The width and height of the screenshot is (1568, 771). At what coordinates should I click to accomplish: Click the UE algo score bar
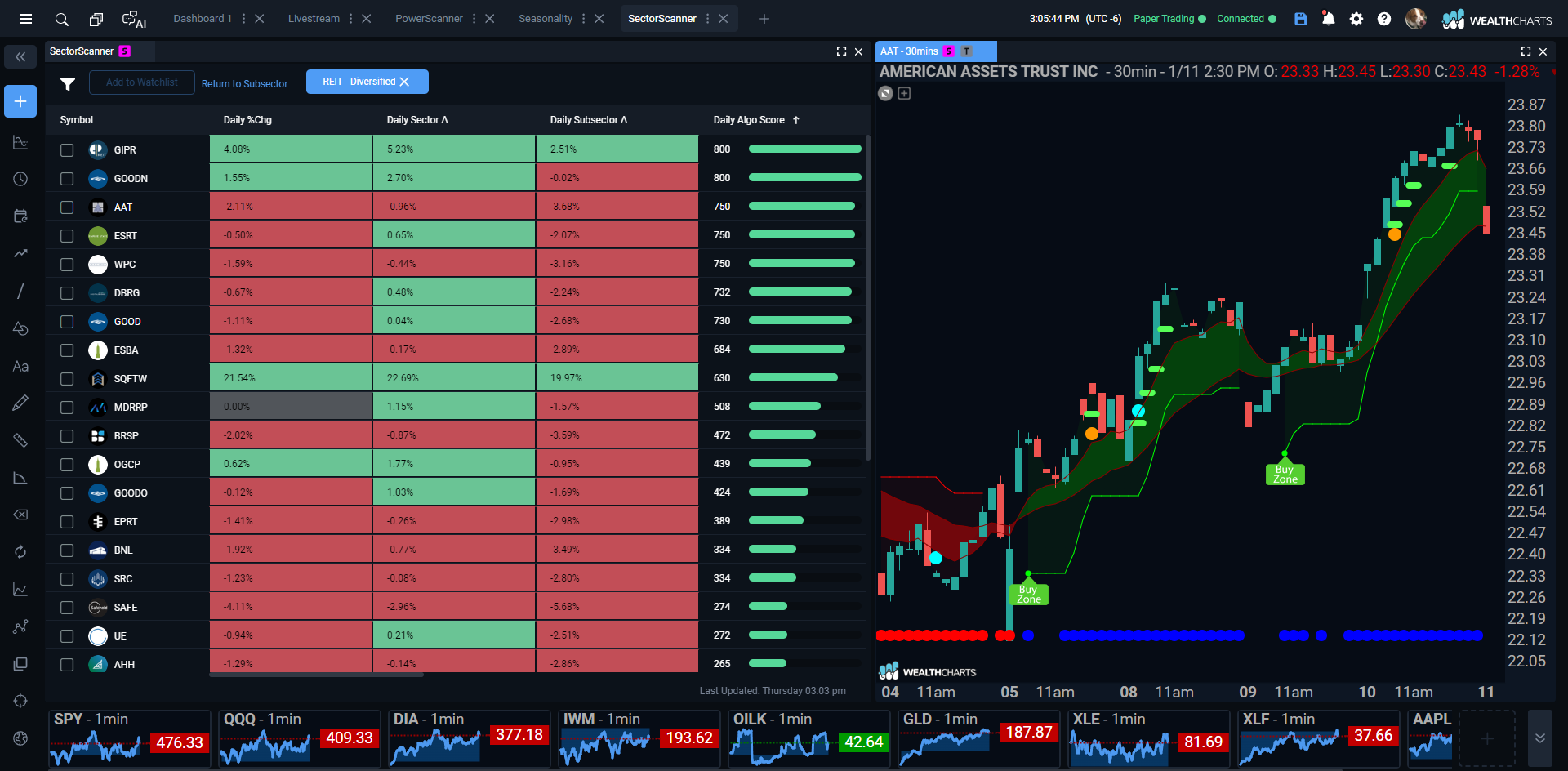click(x=805, y=635)
